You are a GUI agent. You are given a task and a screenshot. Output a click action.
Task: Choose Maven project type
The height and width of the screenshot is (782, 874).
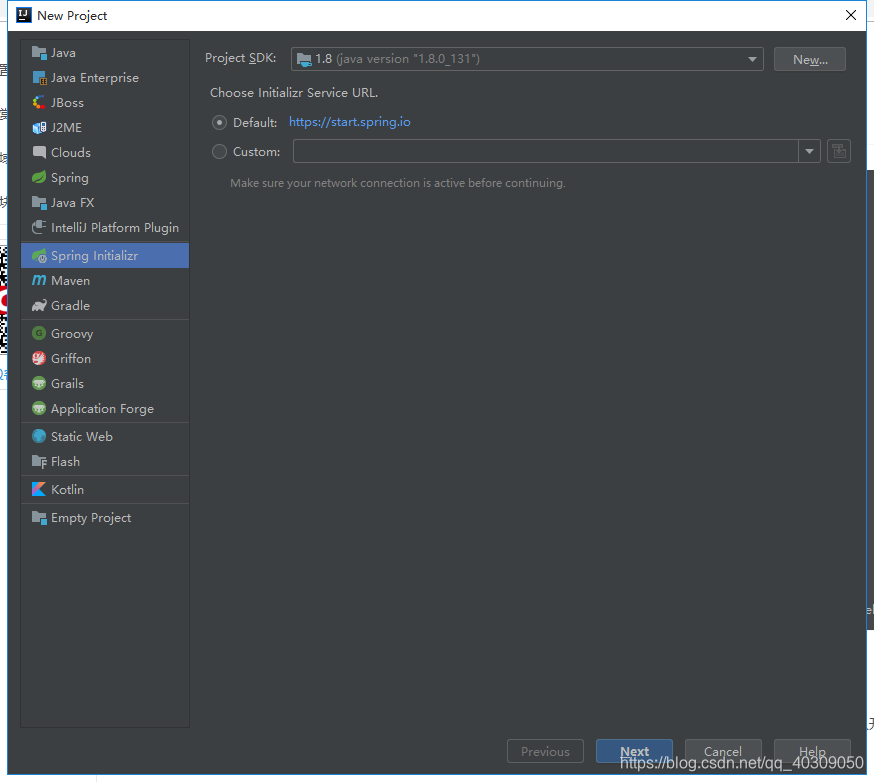[105, 280]
